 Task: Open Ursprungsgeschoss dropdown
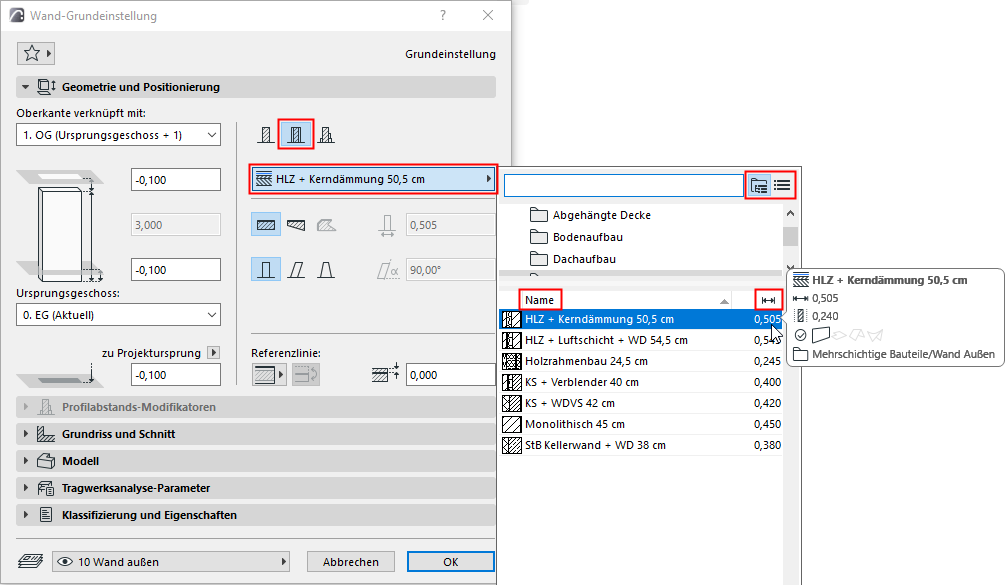[x=119, y=315]
